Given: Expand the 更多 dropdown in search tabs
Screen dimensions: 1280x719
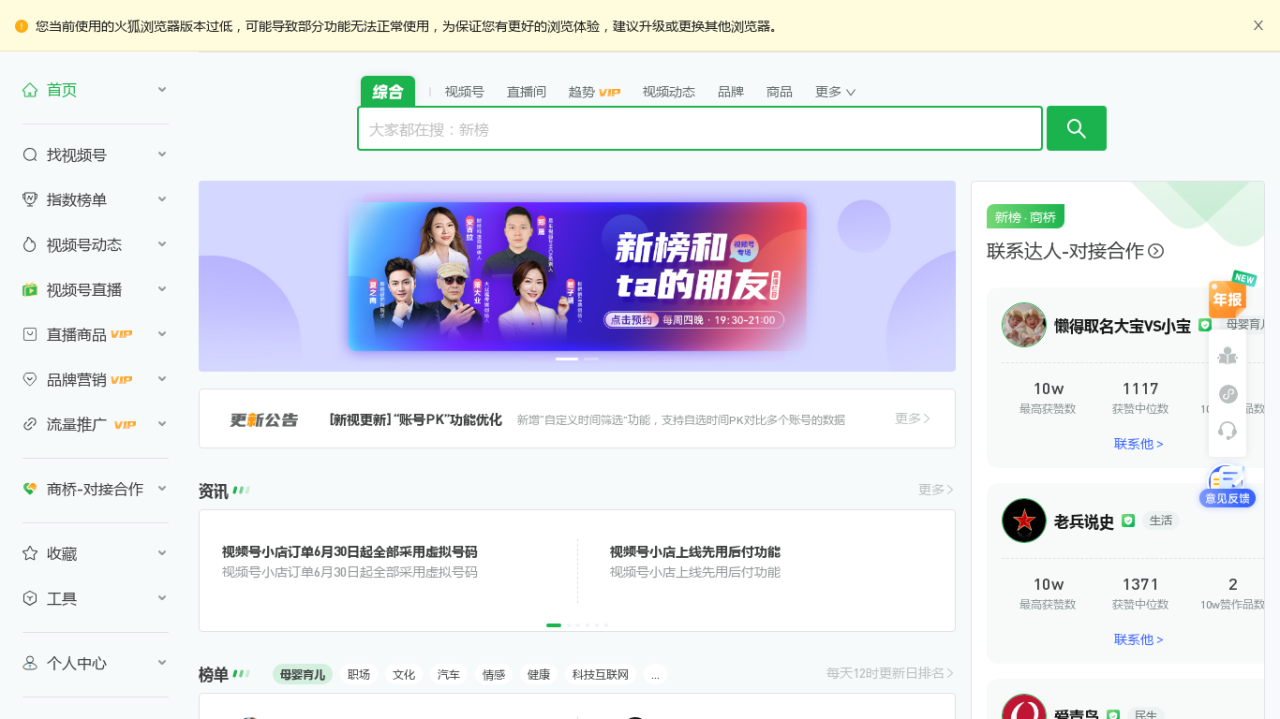Looking at the screenshot, I should click(x=835, y=92).
